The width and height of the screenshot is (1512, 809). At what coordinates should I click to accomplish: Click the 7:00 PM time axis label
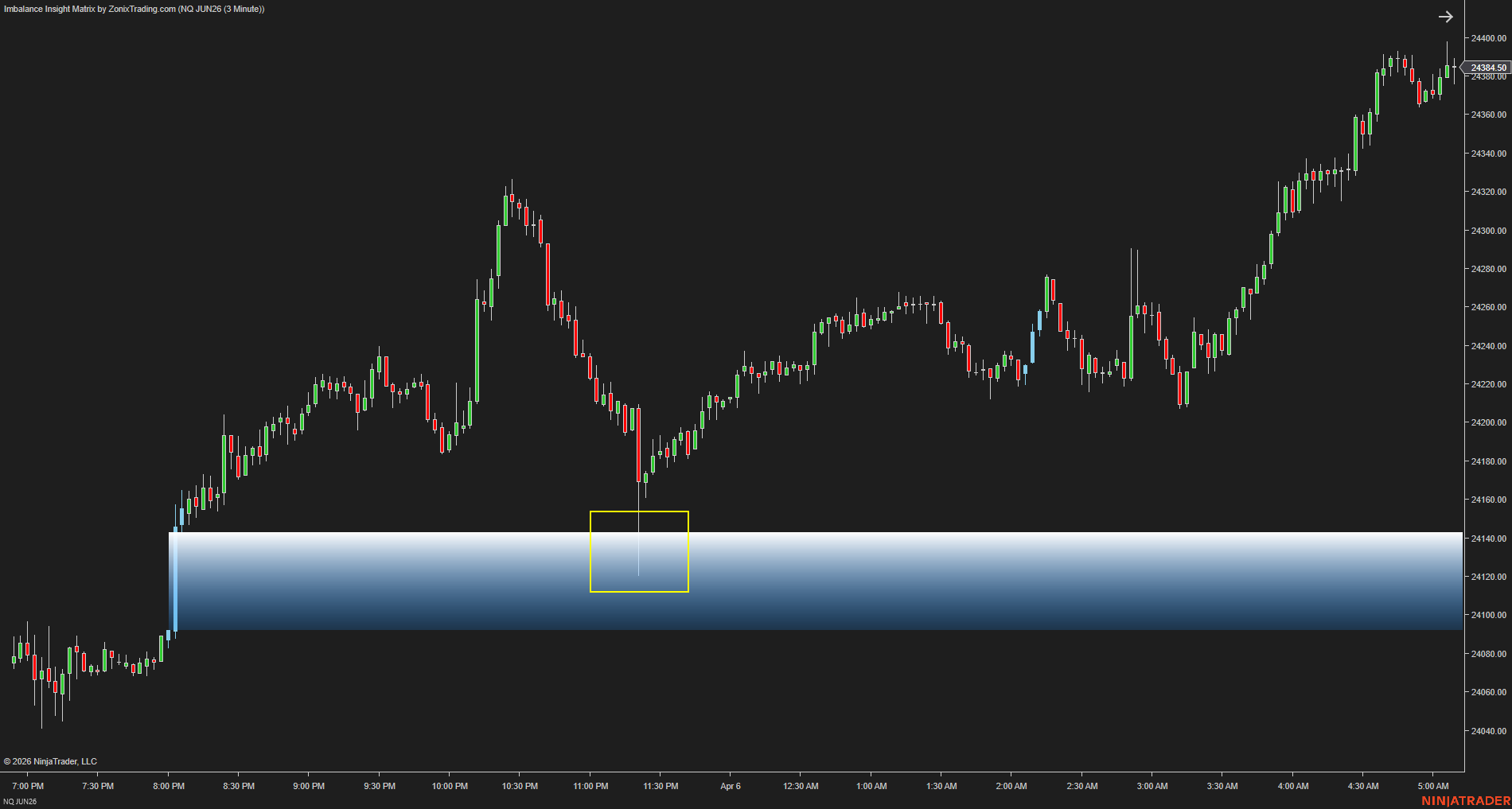pos(28,786)
